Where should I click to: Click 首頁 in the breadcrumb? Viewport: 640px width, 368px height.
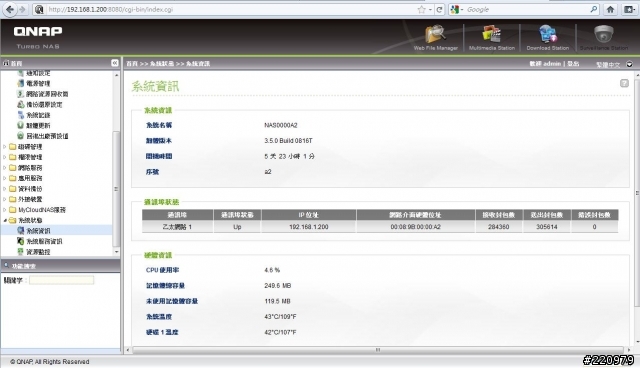(132, 64)
